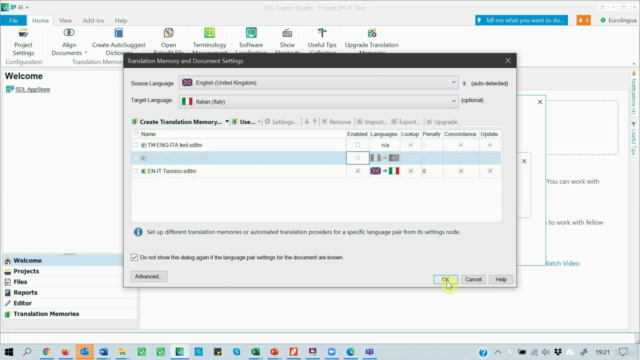
Task: Open Microsoft Teams from the taskbar
Action: pyautogui.click(x=369, y=351)
